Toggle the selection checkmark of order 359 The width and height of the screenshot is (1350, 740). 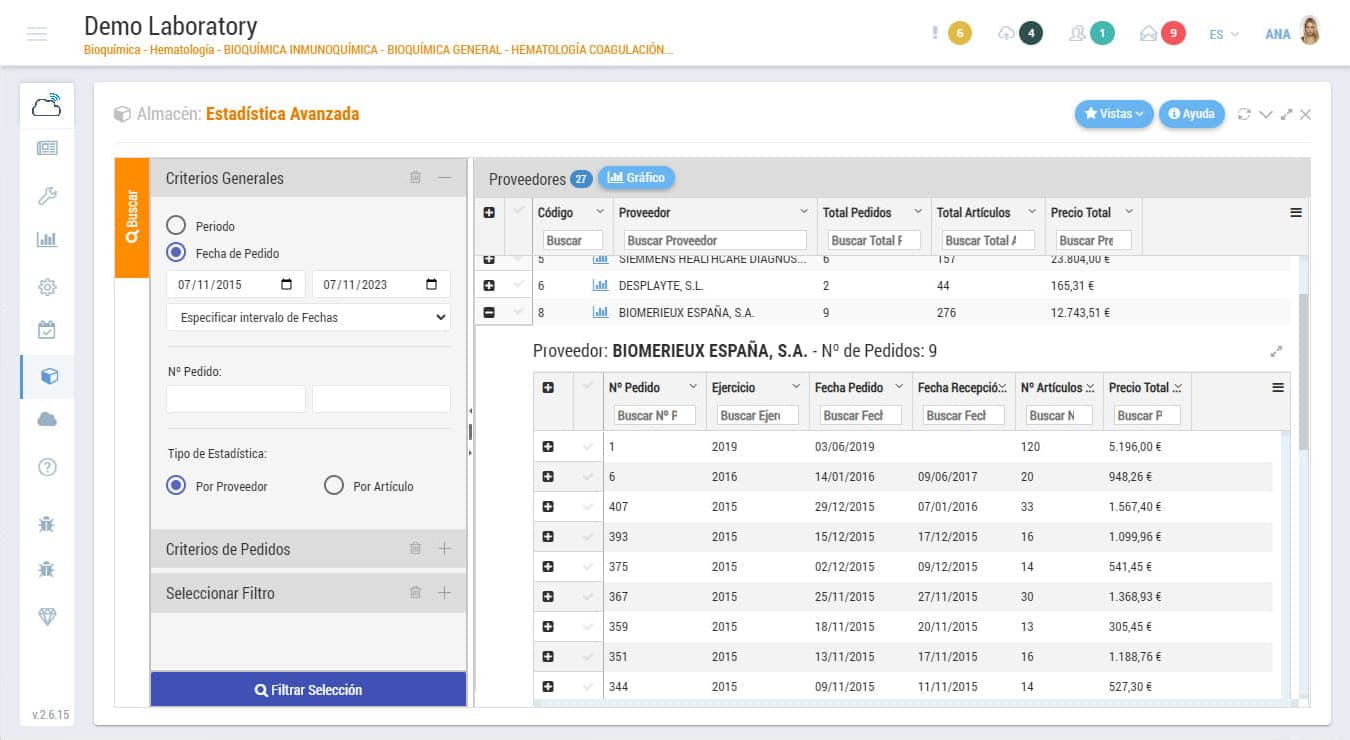(587, 627)
